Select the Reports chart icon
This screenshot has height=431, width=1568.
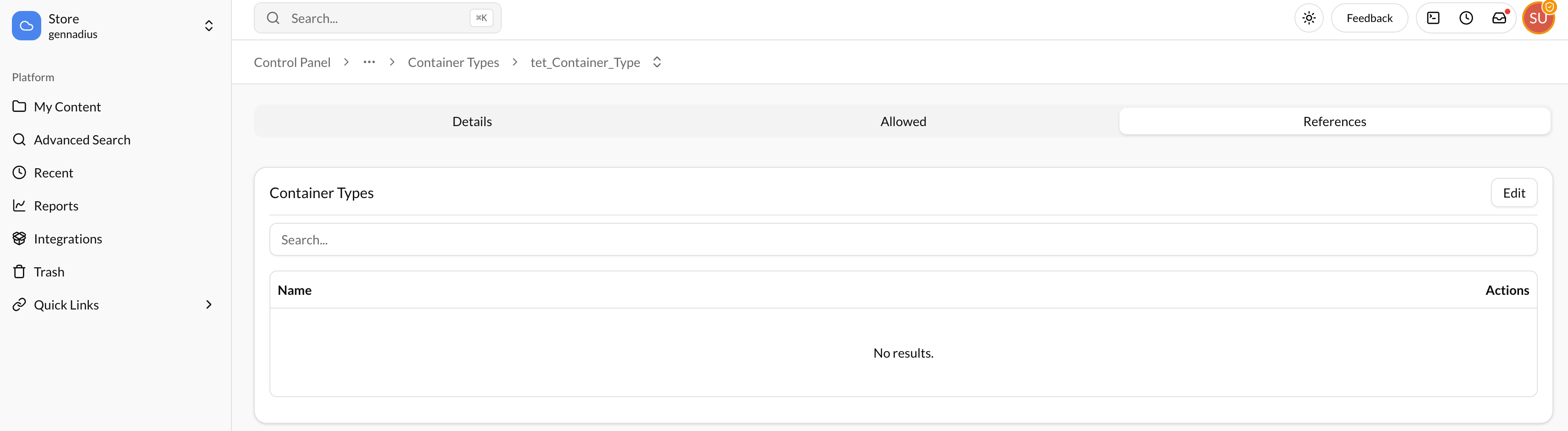(20, 205)
